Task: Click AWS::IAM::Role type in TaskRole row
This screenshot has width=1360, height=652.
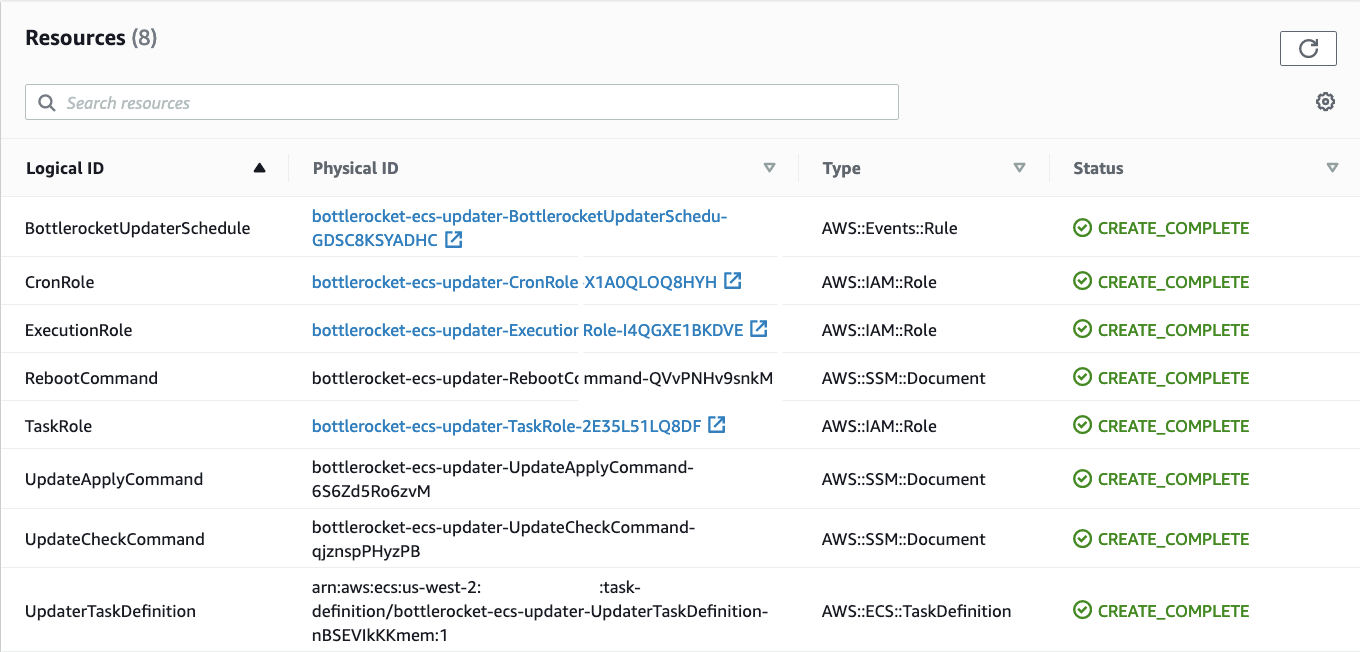Action: coord(879,426)
